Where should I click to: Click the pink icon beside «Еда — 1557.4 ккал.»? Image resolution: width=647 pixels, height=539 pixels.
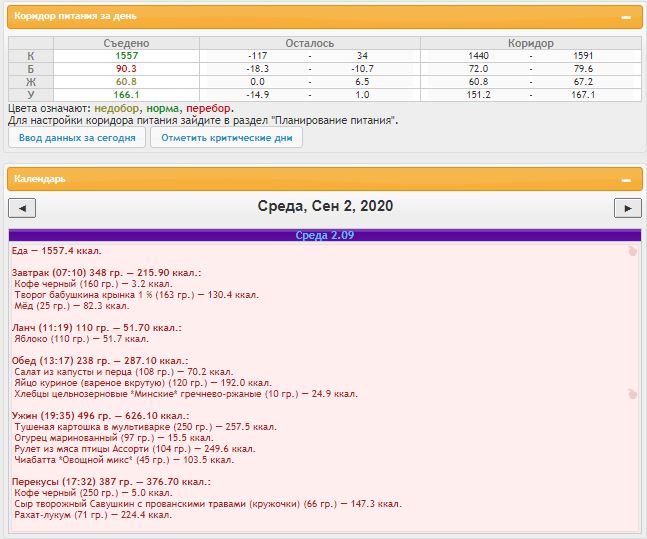click(x=632, y=251)
